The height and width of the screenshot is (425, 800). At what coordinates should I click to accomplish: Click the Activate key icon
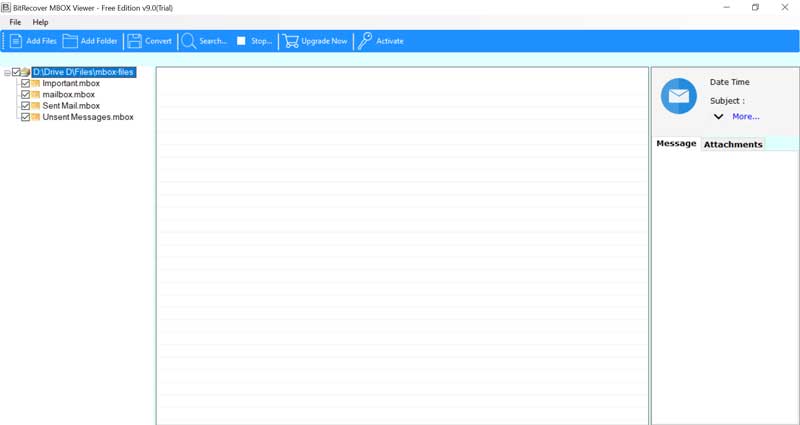pos(365,41)
